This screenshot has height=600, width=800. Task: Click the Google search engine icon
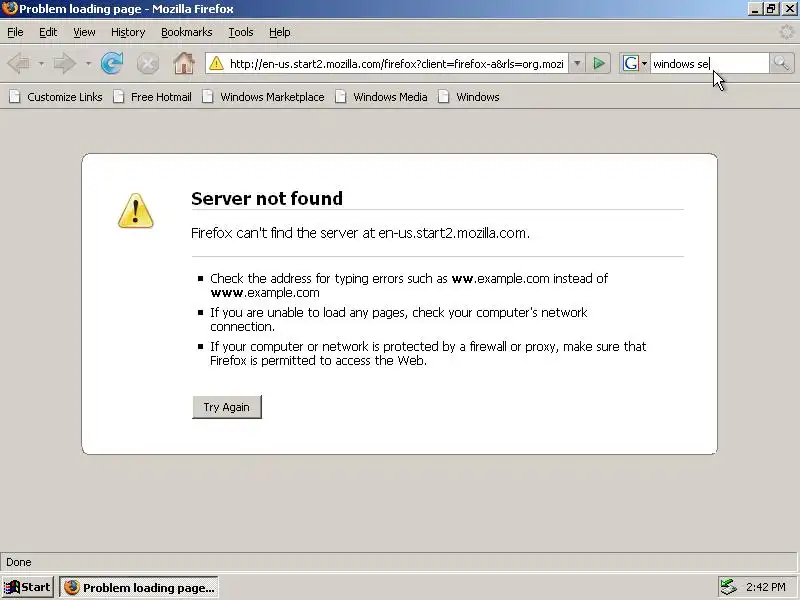631,63
